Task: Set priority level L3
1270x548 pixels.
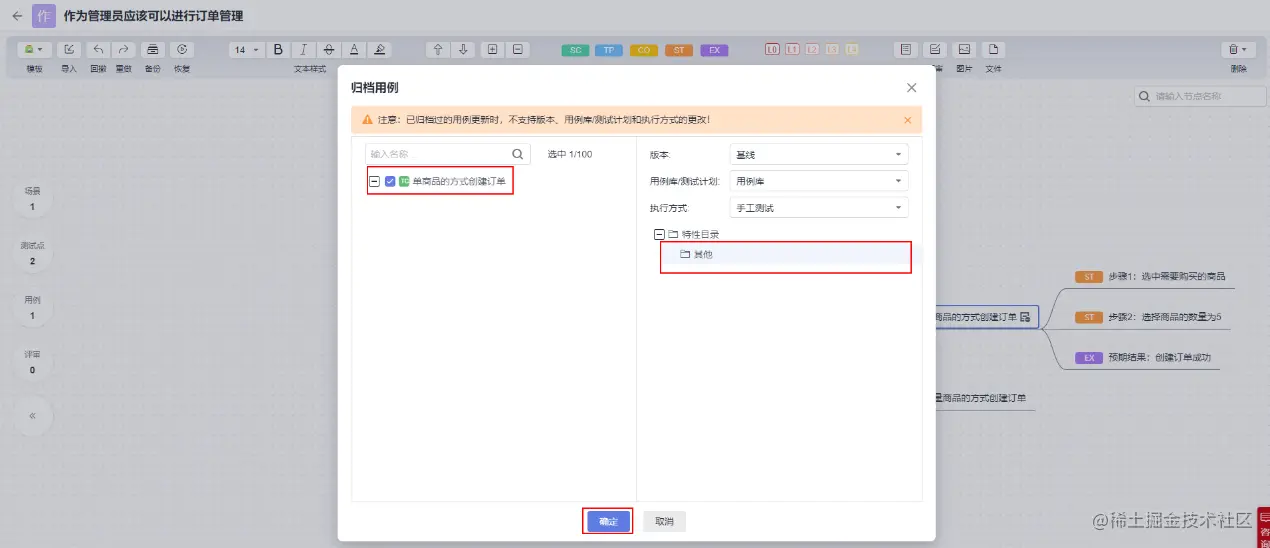Action: [x=832, y=49]
